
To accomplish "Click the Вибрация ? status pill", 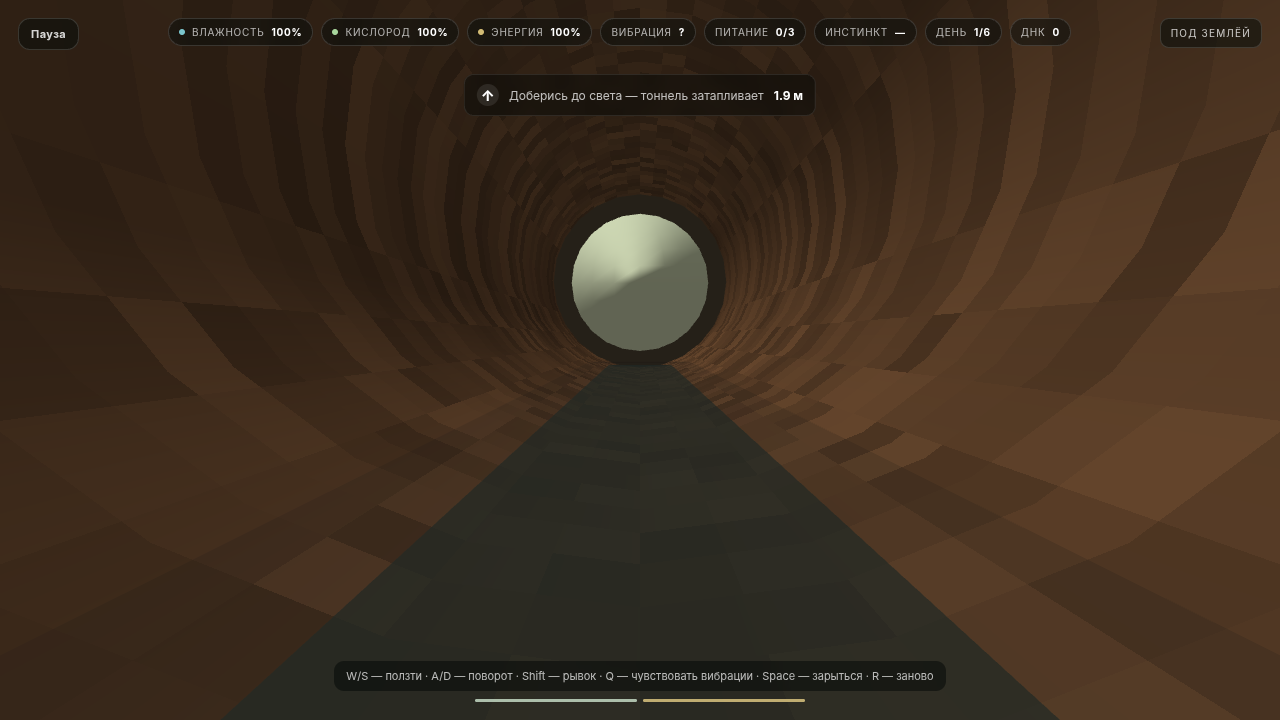I will (648, 32).
